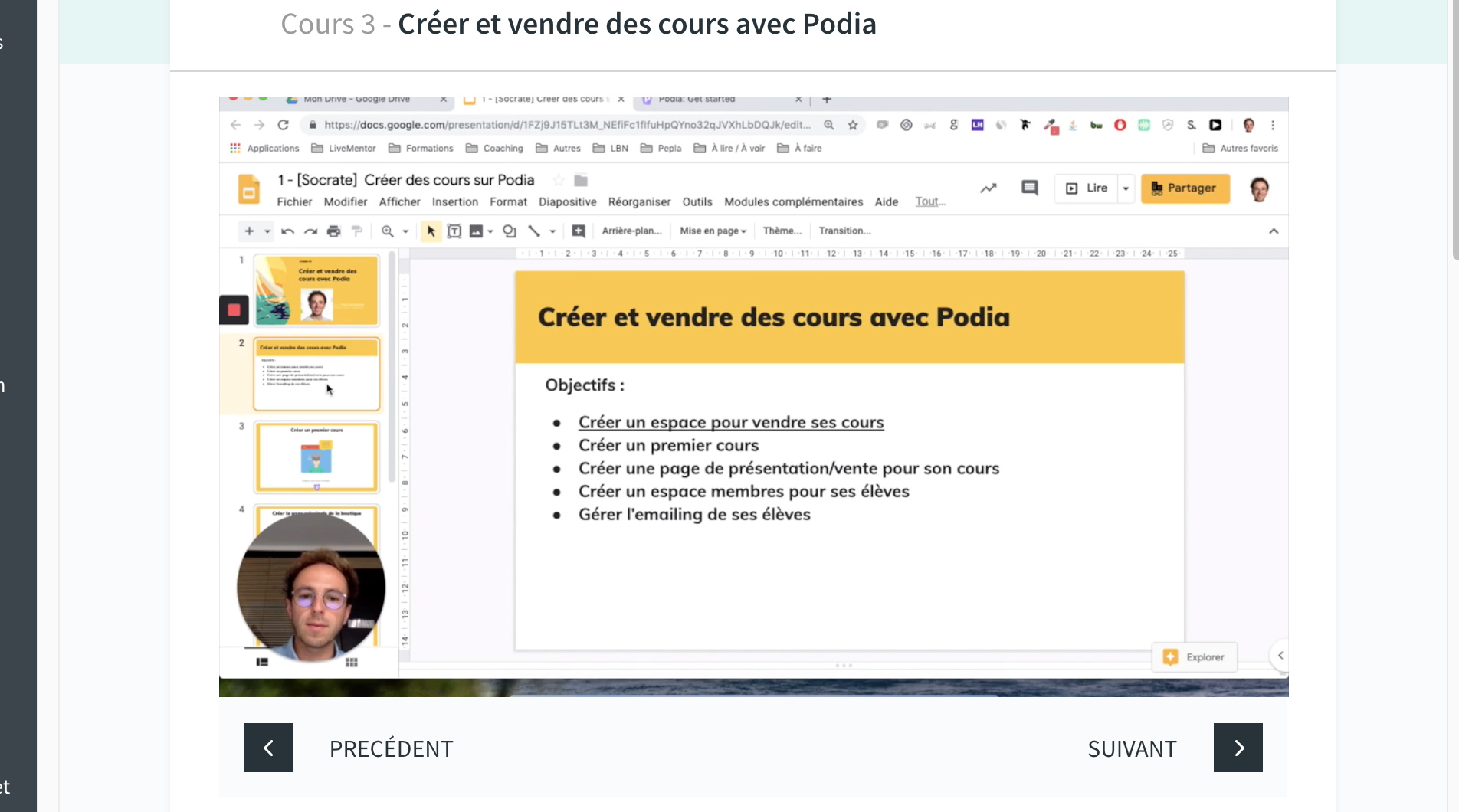Click the Thème... button
The width and height of the screenshot is (1459, 812).
(x=782, y=231)
